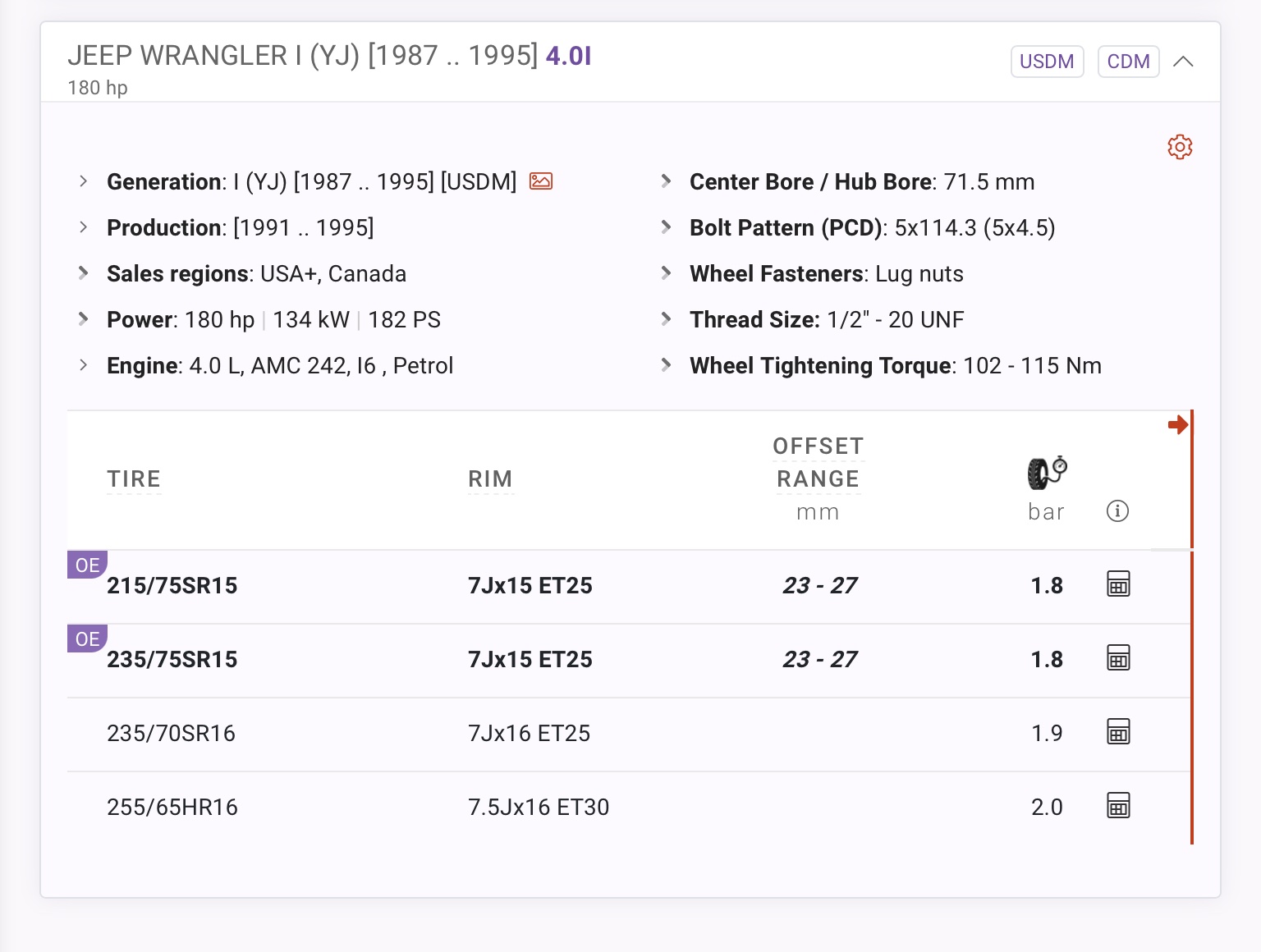Viewport: 1261px width, 952px height.
Task: Expand the Wheel Tightening Torque arrow
Action: (x=666, y=365)
